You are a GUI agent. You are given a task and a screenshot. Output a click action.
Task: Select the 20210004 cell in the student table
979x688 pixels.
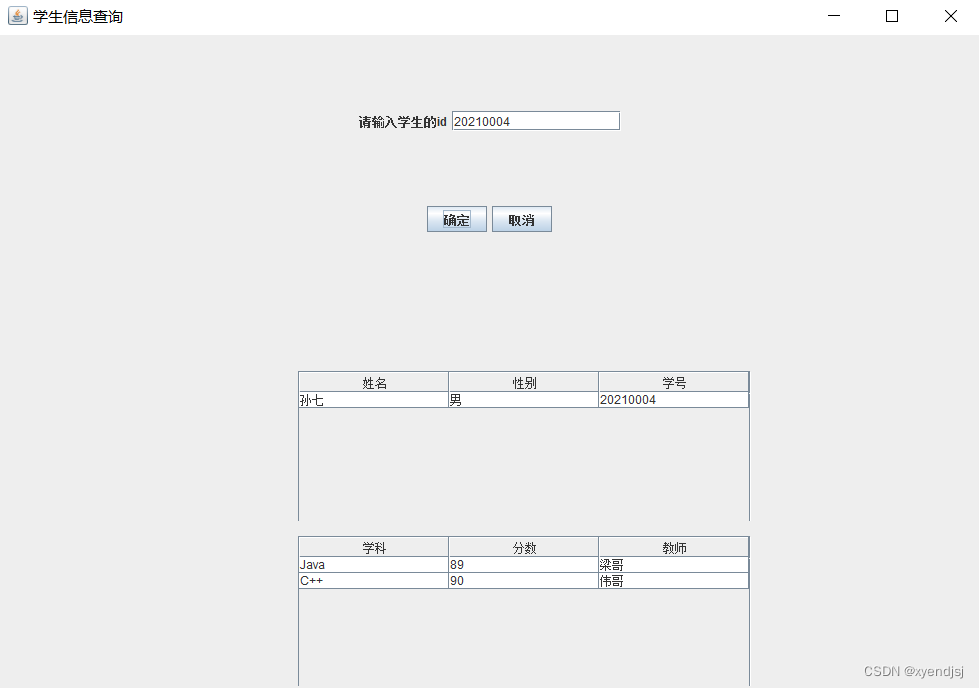(x=673, y=400)
